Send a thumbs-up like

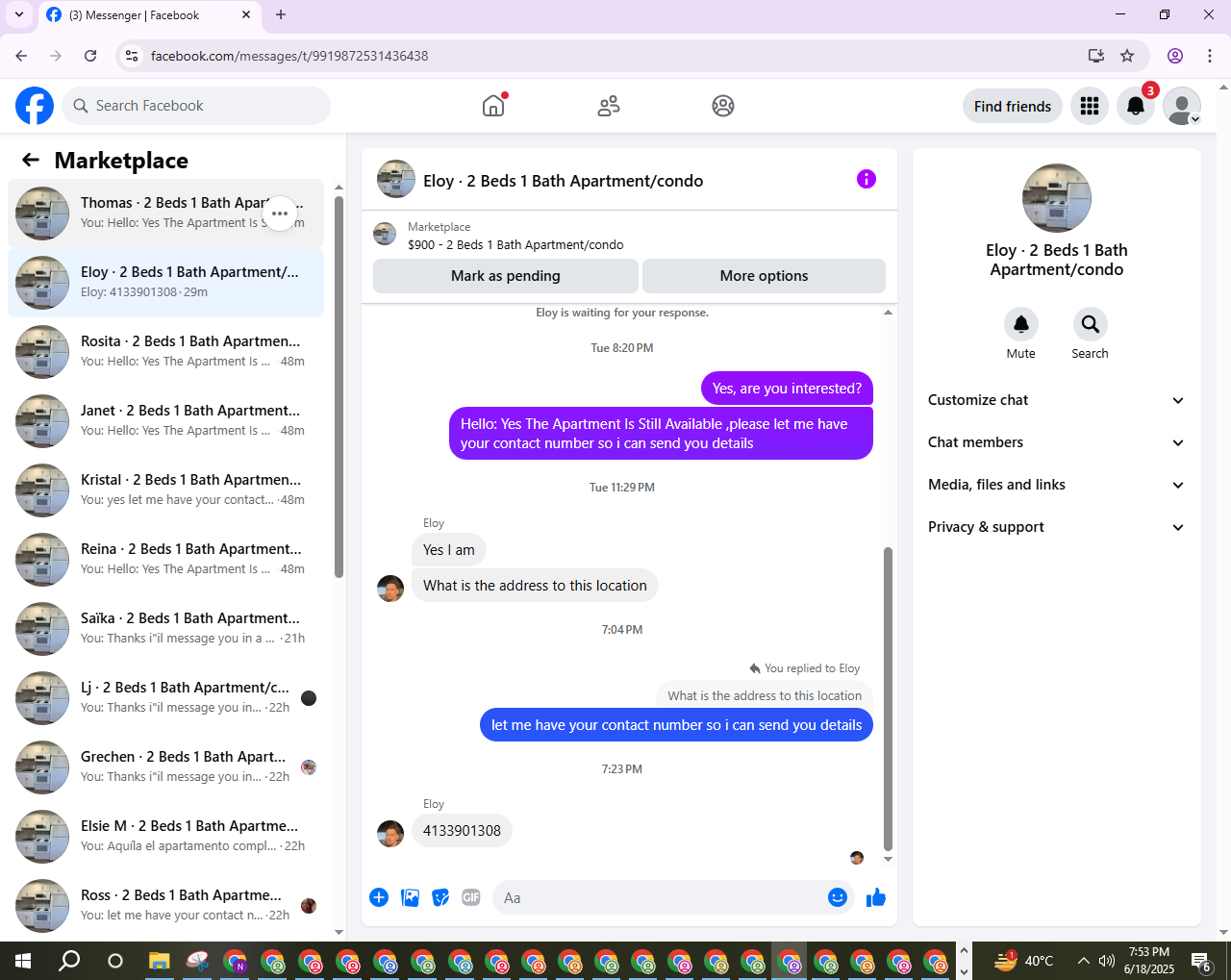pos(876,897)
